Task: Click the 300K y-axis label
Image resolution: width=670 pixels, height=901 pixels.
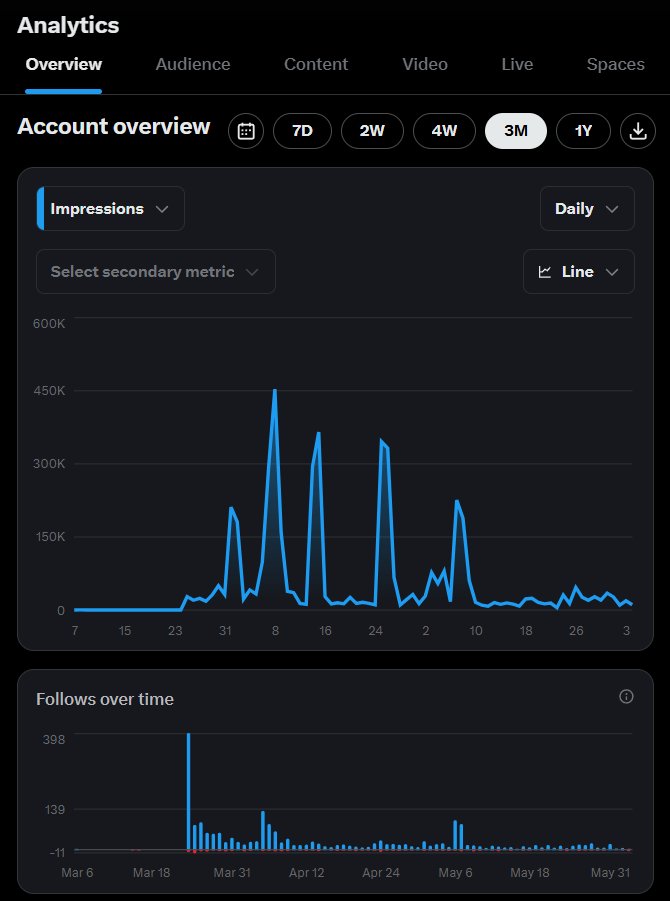Action: [x=49, y=464]
